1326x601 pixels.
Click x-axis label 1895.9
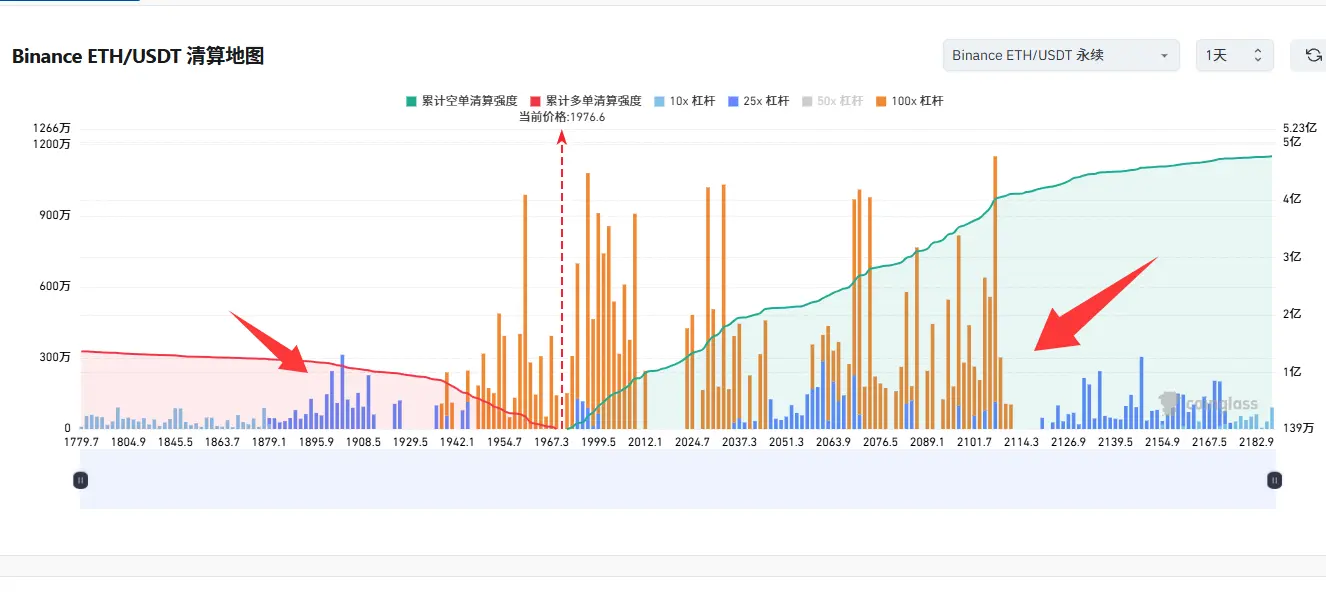click(316, 442)
